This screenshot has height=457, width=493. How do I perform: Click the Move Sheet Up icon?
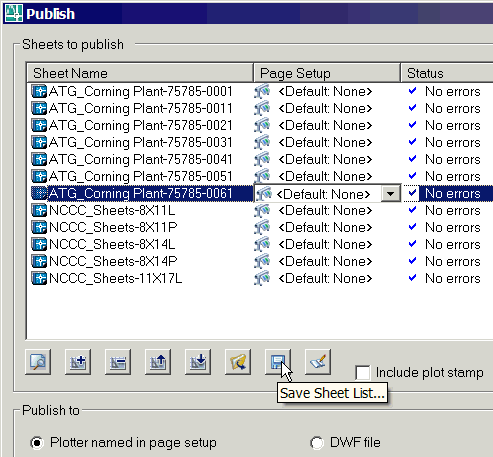pos(158,362)
